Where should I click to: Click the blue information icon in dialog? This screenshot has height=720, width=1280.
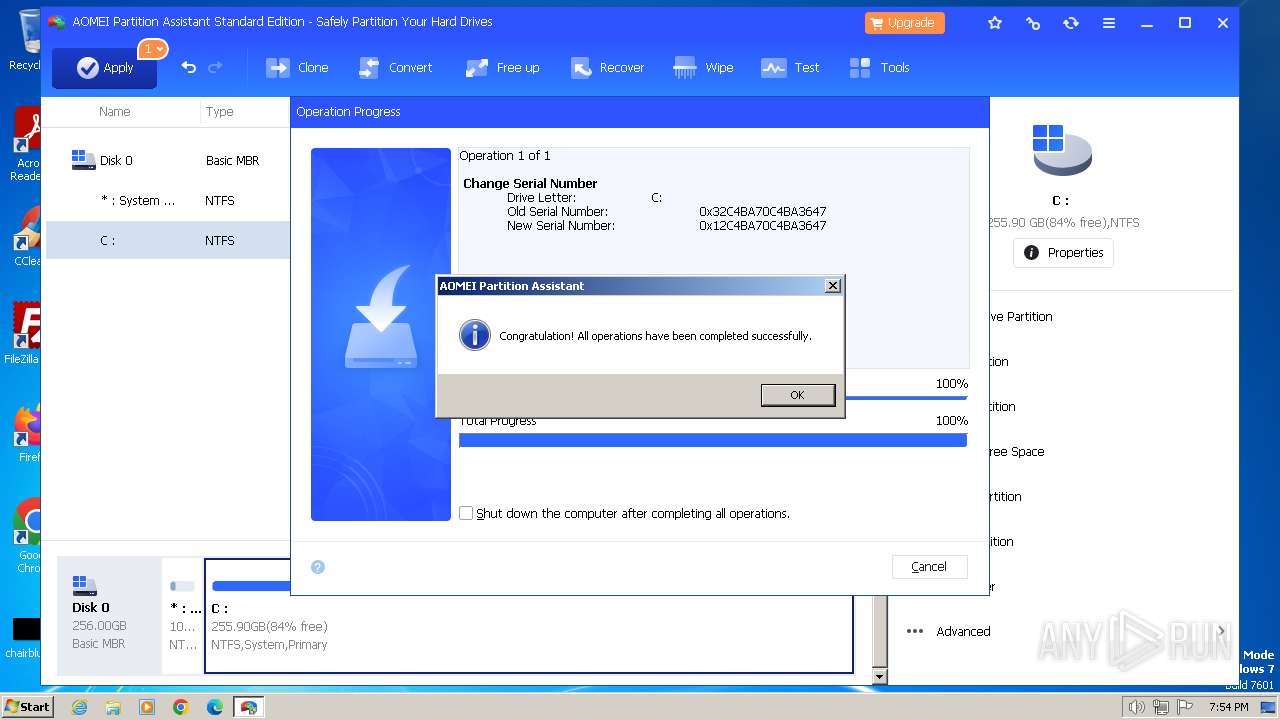pyautogui.click(x=474, y=335)
